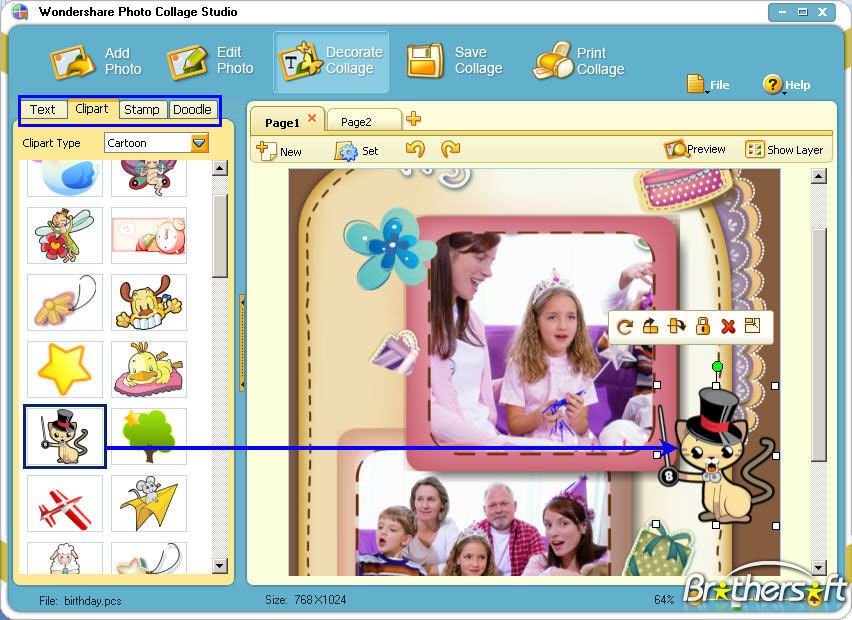852x620 pixels.
Task: Flip the clipart vertically
Action: (678, 327)
